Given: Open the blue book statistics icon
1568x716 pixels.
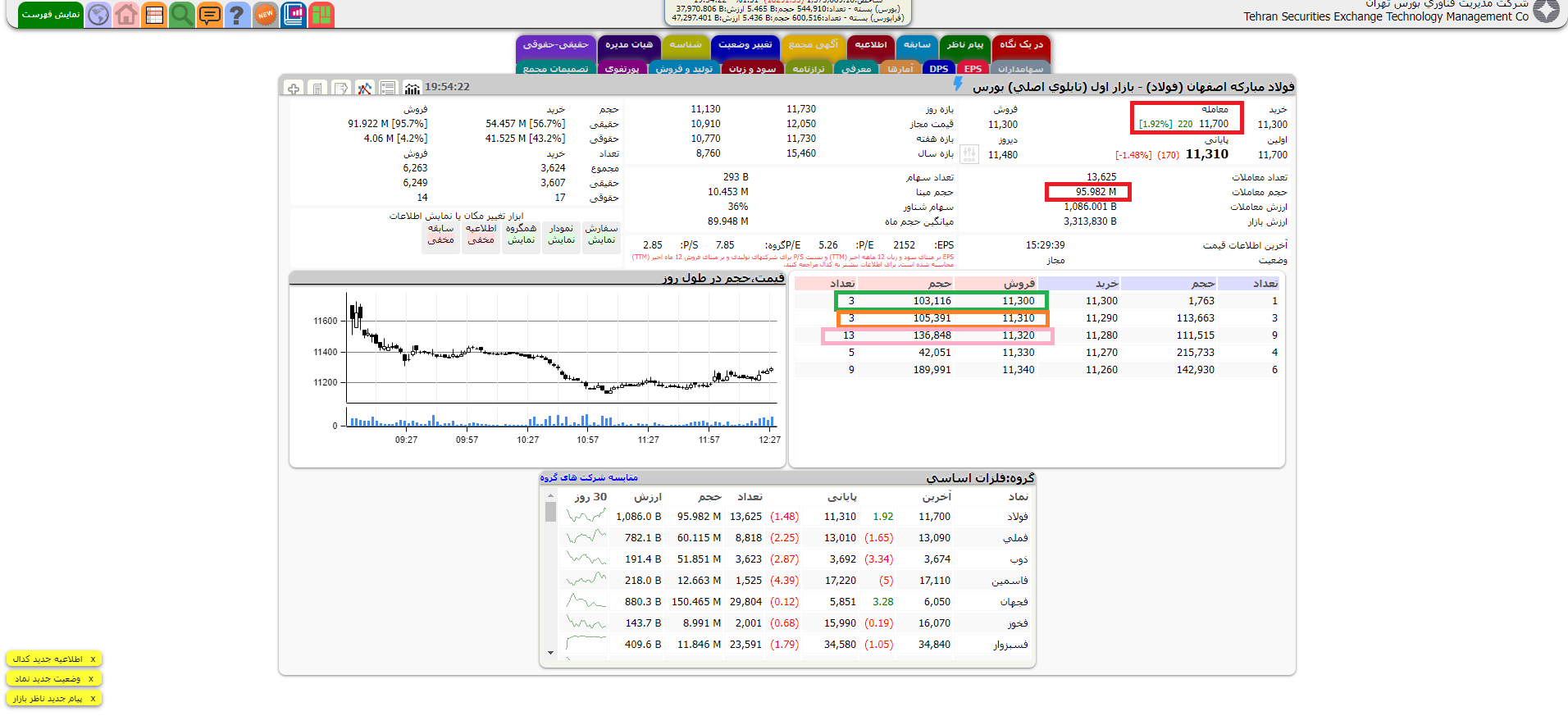Looking at the screenshot, I should tap(294, 15).
